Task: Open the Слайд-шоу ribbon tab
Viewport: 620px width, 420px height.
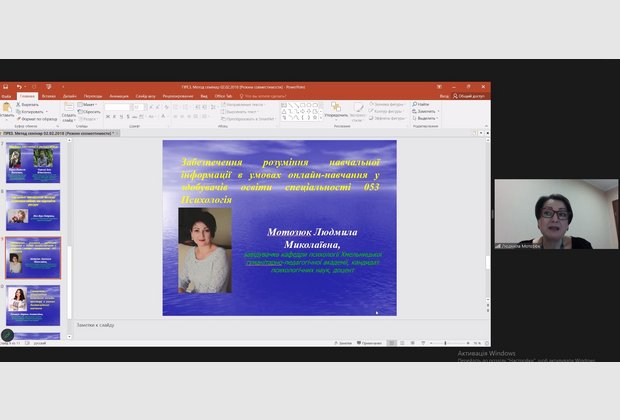Action: tap(145, 96)
